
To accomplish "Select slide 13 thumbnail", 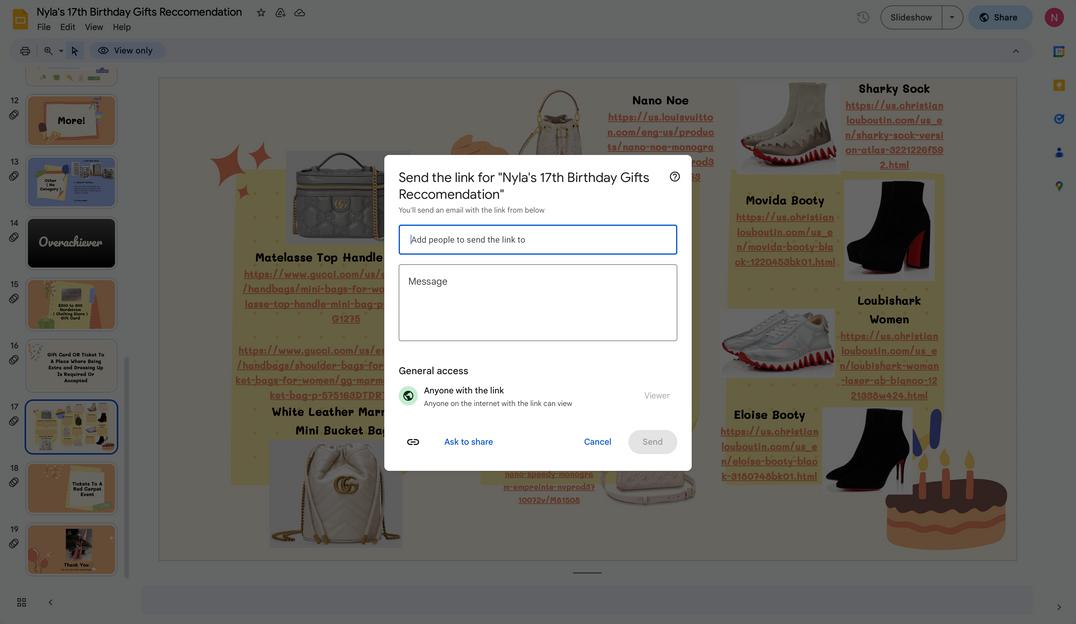I will (x=71, y=182).
